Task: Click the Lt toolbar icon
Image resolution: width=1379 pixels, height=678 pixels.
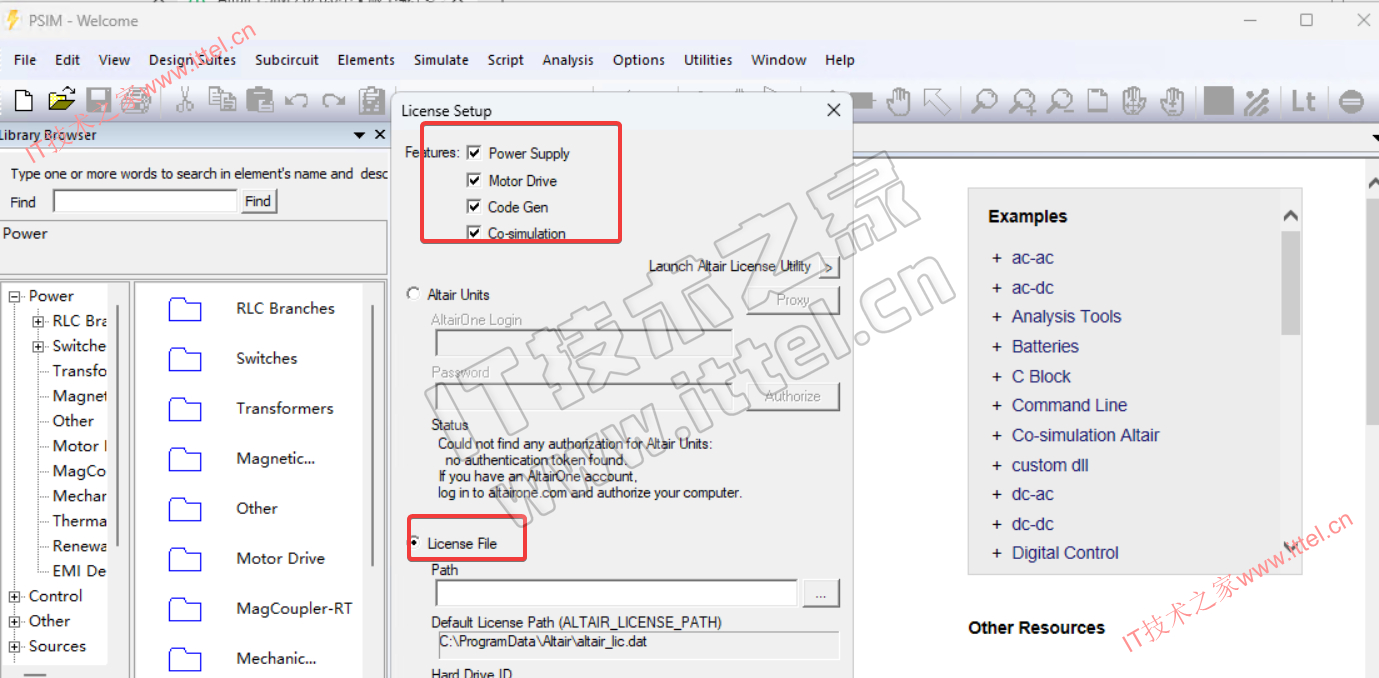Action: (1303, 101)
